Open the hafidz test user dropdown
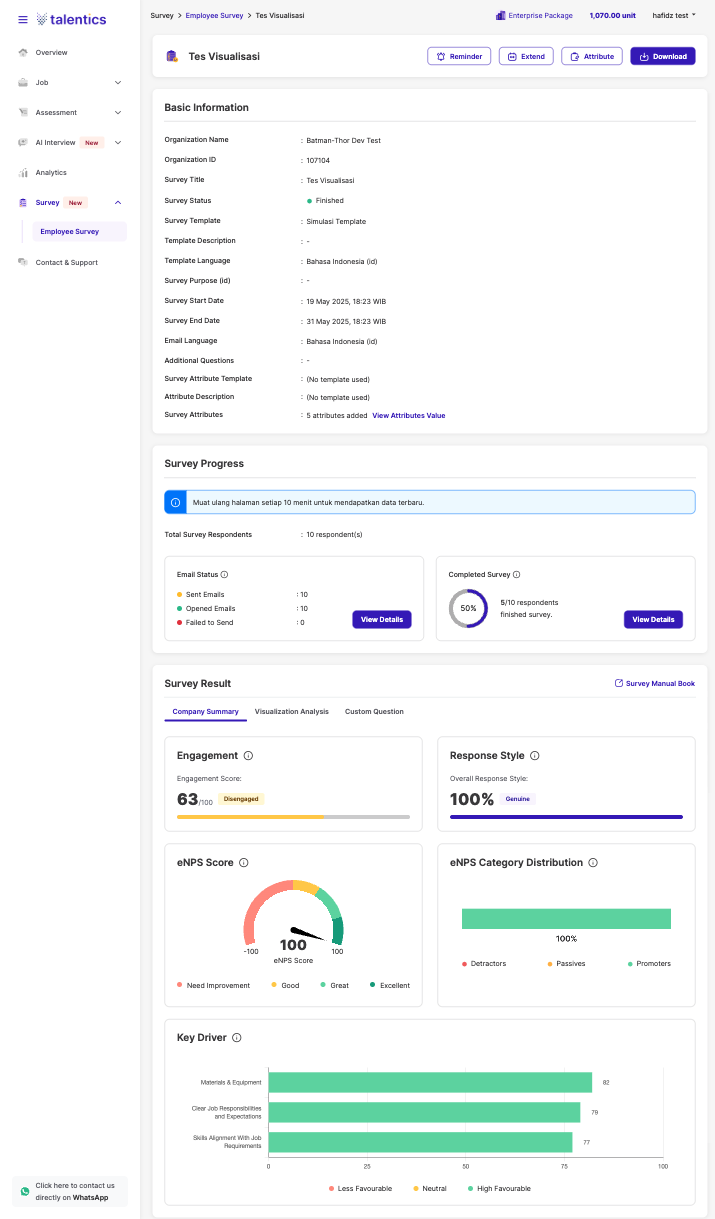 coord(674,16)
